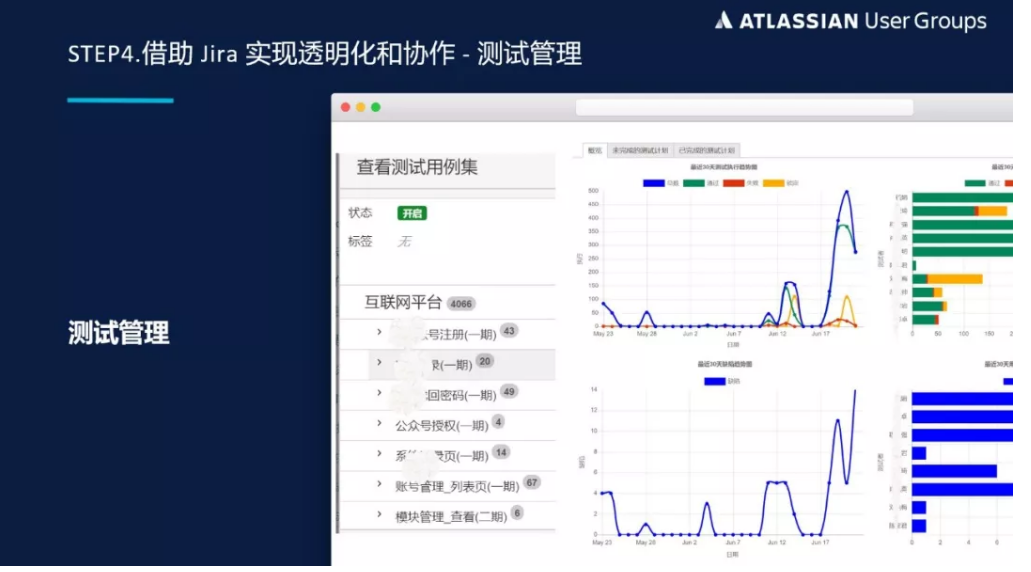Click the 查看测试用例集 heading
Image resolution: width=1031 pixels, height=572 pixels.
point(417,167)
